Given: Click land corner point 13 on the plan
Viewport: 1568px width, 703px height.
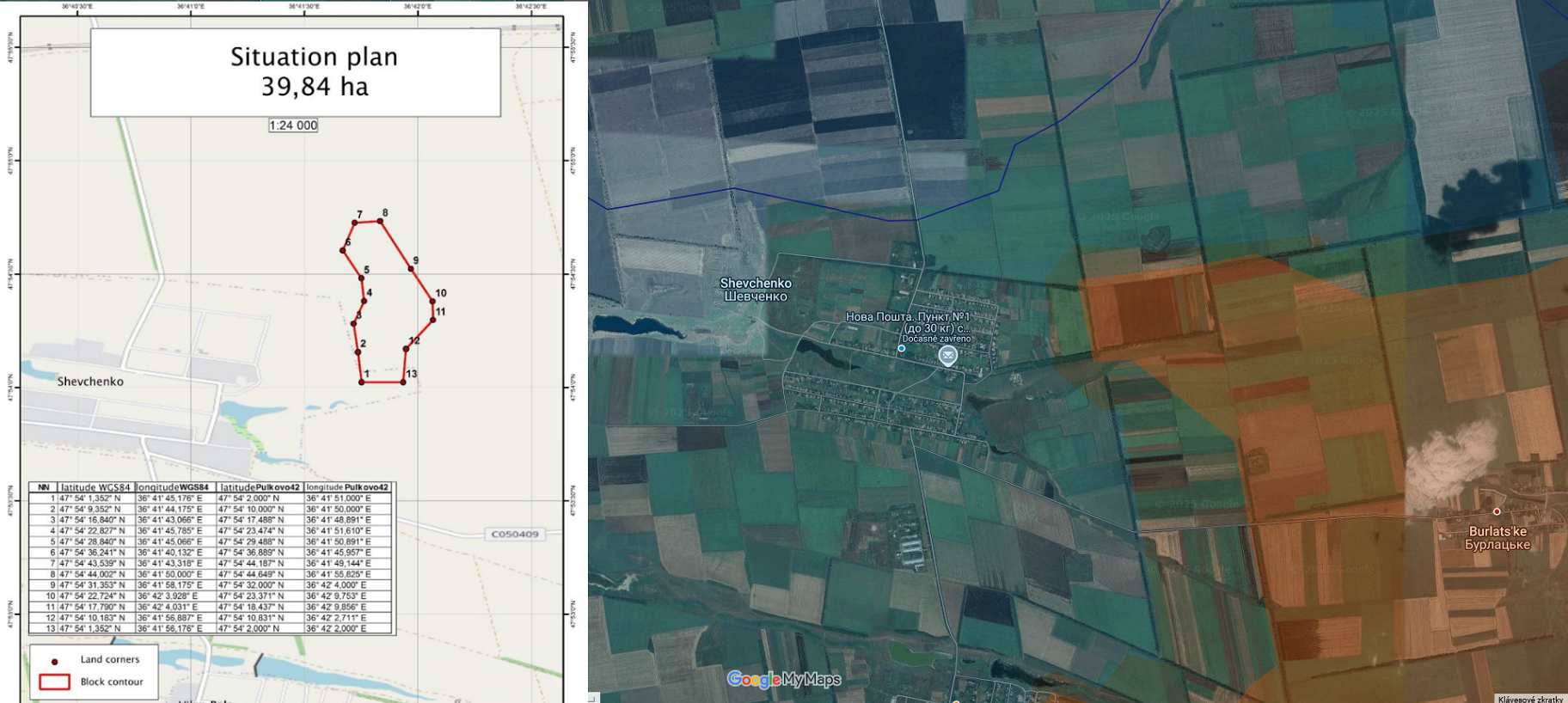Looking at the screenshot, I should point(403,382).
